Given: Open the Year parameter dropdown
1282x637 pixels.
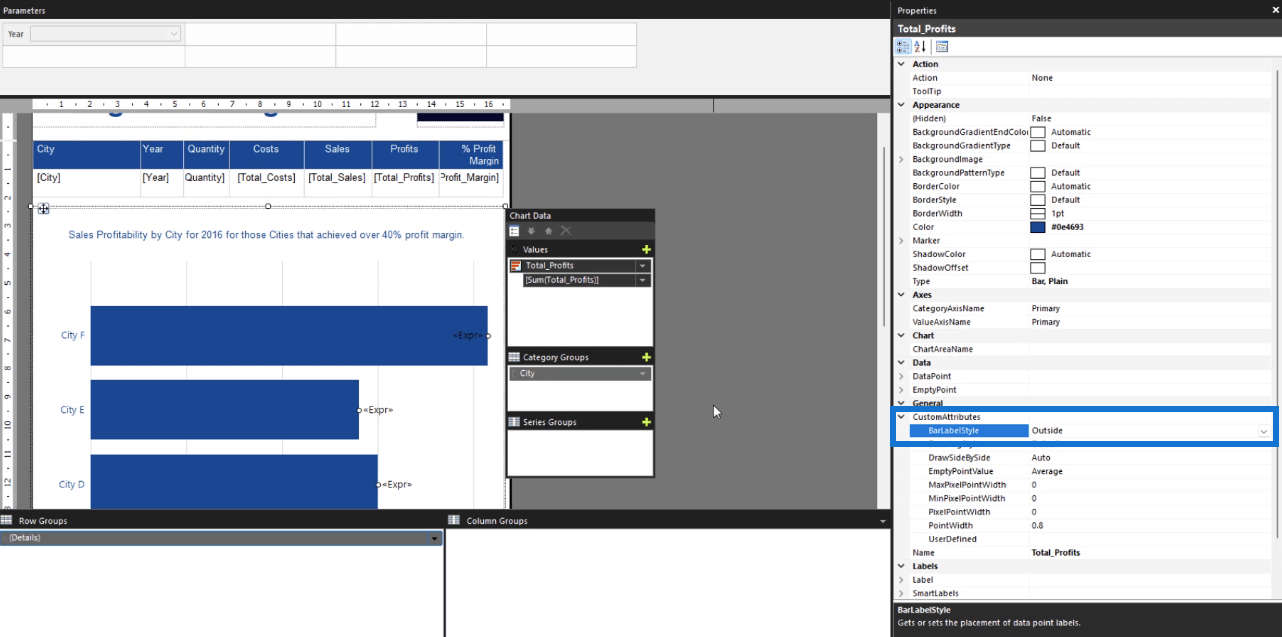Looking at the screenshot, I should 174,34.
